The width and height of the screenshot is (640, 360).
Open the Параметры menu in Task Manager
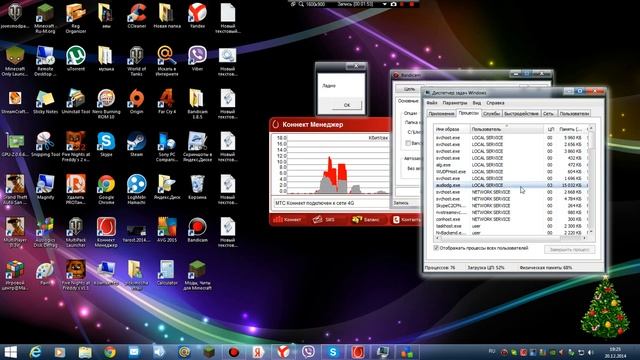click(455, 103)
